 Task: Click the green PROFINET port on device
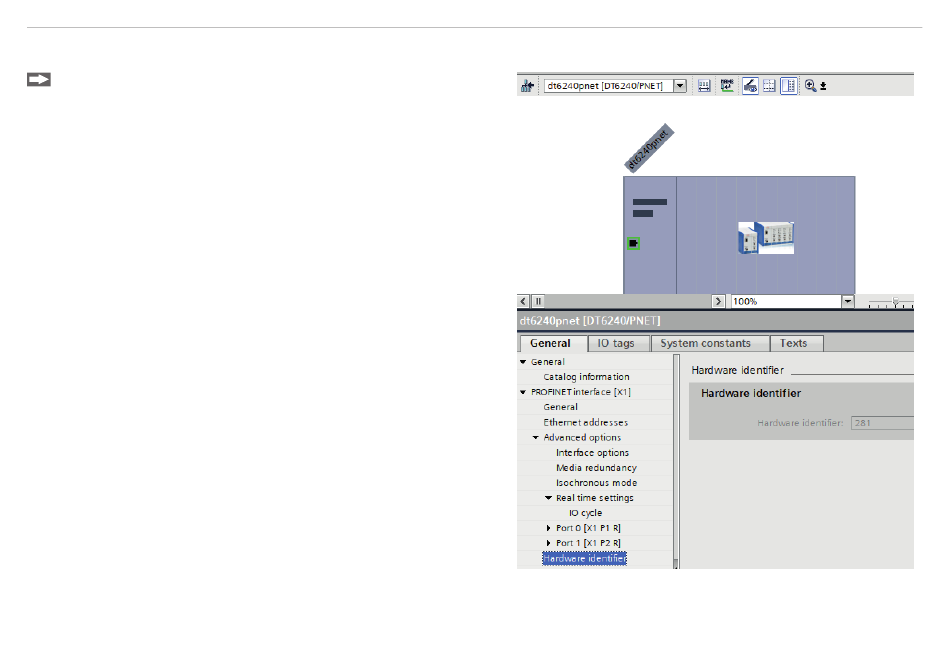pos(632,243)
